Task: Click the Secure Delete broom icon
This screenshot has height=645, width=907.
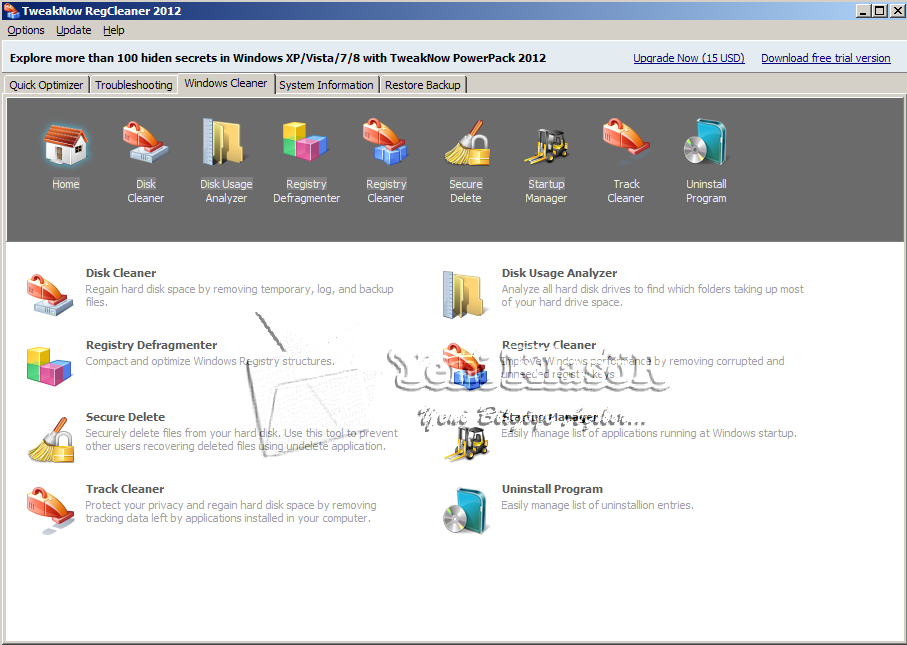Action: click(466, 146)
